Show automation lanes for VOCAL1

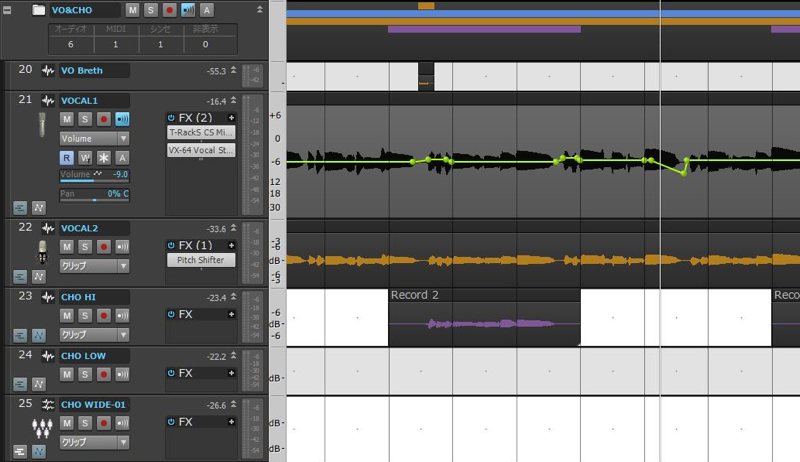(x=39, y=208)
